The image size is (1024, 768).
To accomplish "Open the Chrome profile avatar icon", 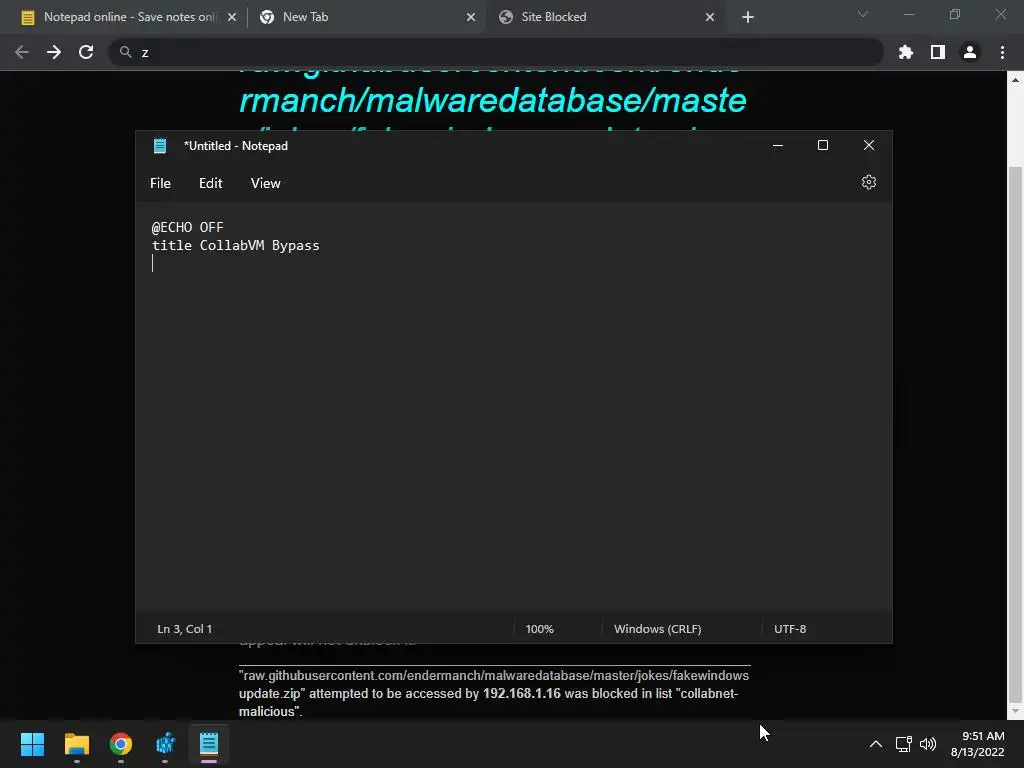I will tap(970, 52).
